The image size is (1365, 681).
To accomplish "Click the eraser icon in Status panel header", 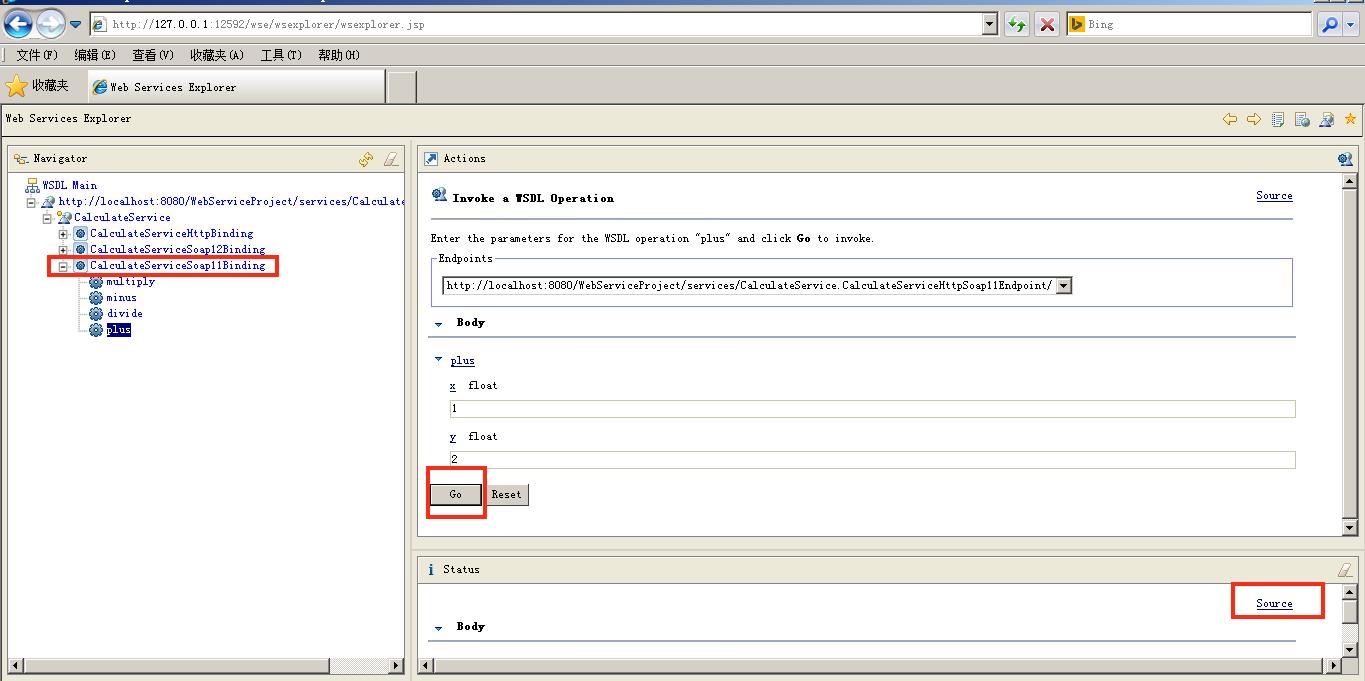I will (x=1345, y=570).
